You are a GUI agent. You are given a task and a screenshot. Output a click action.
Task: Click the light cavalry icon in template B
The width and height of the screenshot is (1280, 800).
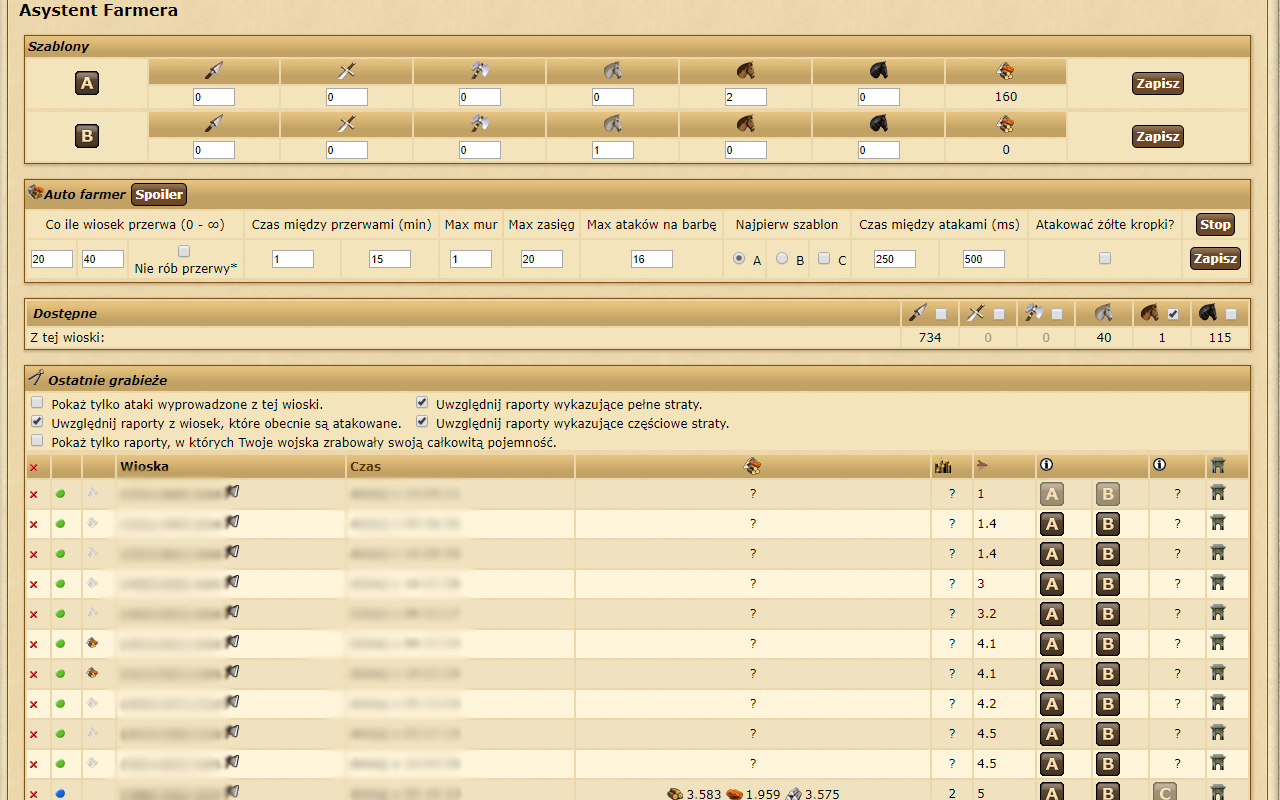coord(745,124)
